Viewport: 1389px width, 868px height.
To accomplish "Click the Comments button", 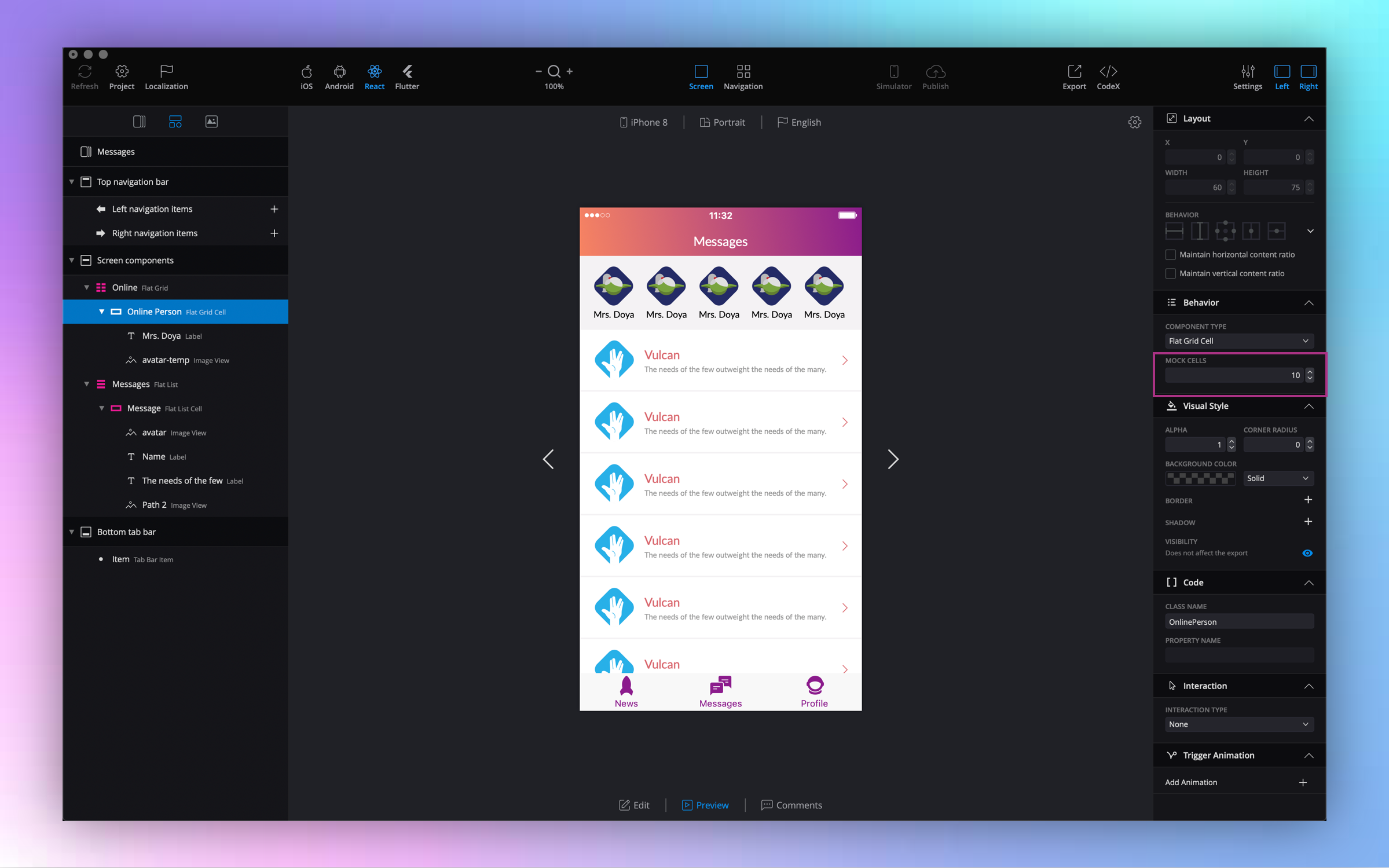I will click(791, 805).
